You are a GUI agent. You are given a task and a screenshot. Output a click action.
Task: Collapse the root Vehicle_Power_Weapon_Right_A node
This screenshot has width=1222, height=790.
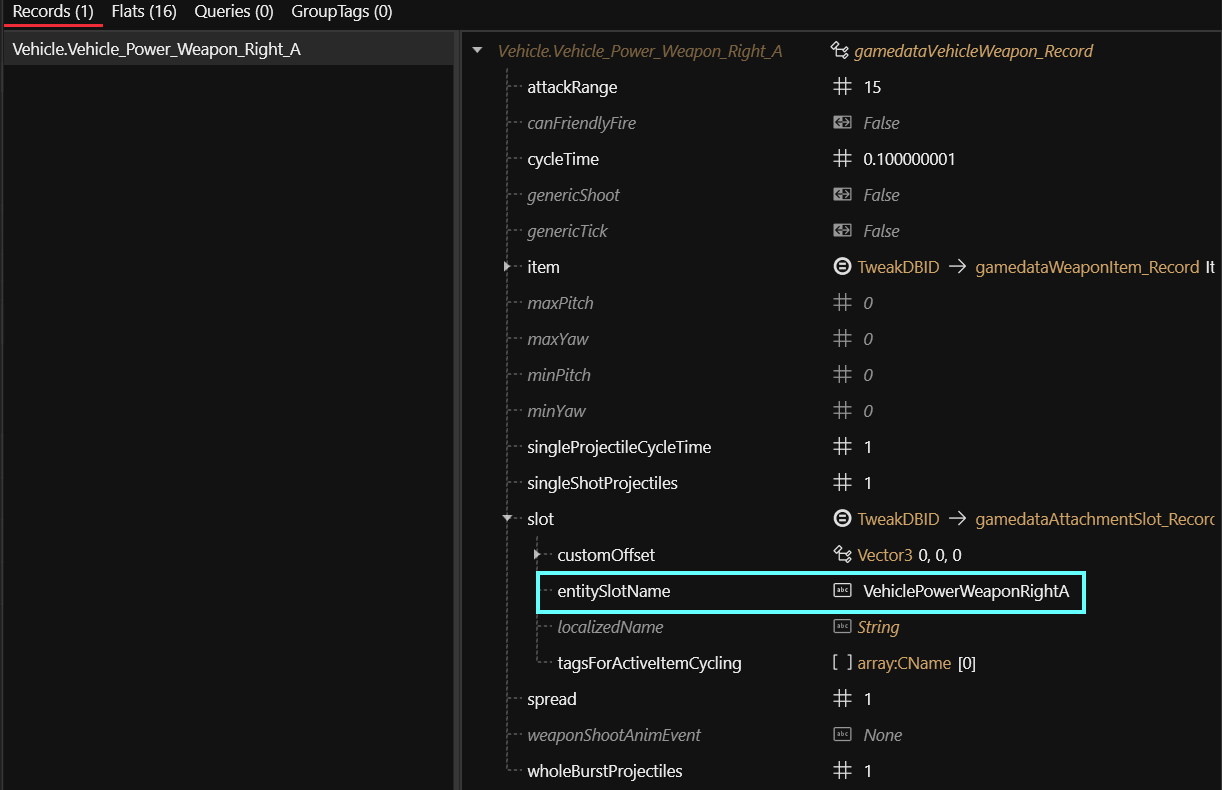(x=477, y=51)
